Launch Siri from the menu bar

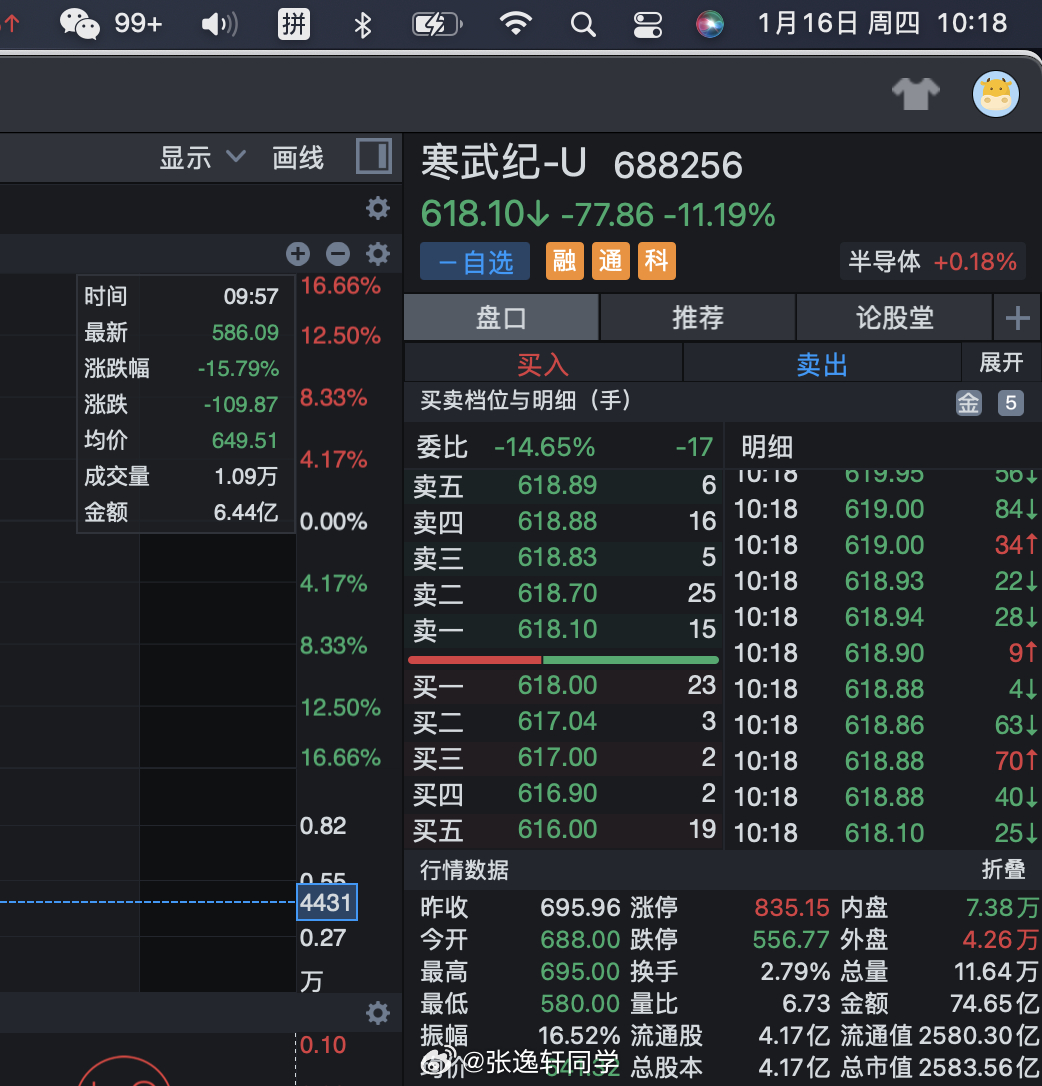coord(709,24)
